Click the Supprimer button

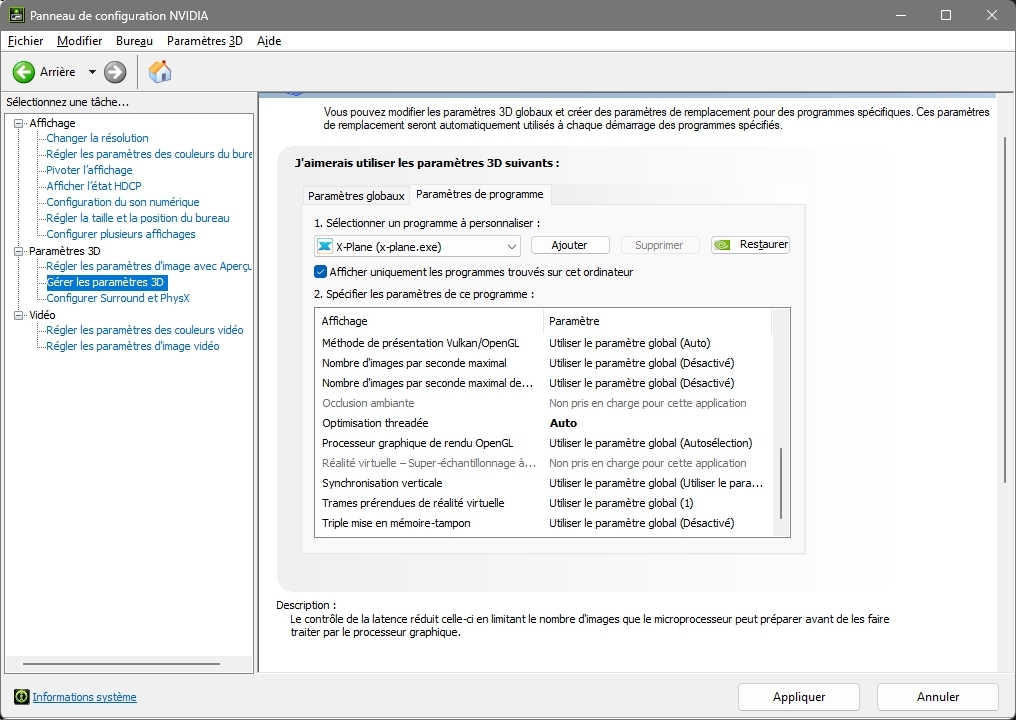659,245
